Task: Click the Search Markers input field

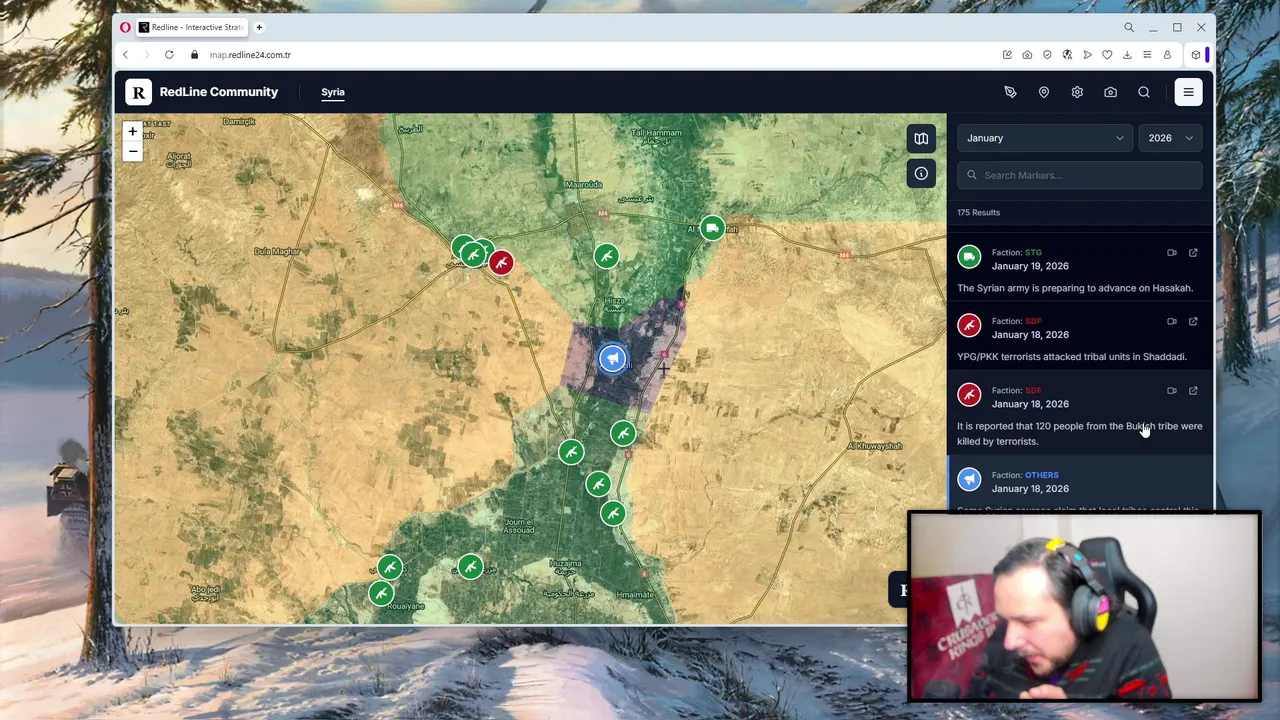Action: pos(1080,175)
